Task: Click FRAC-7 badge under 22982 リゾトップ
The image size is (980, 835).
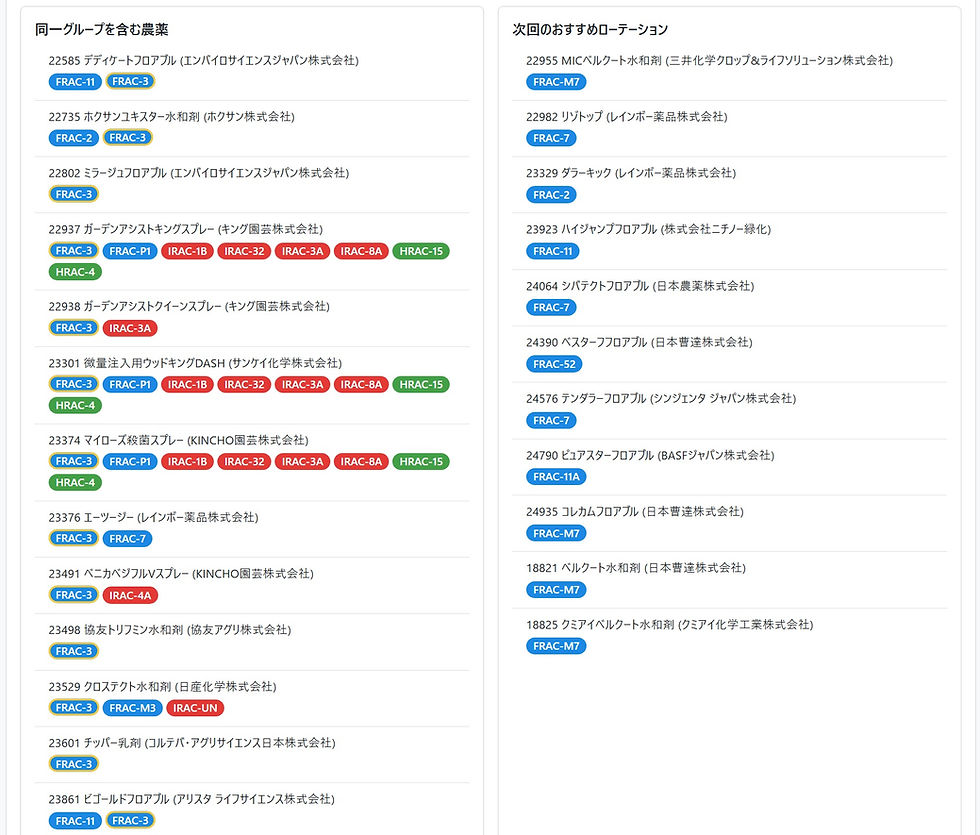Action: [x=551, y=138]
